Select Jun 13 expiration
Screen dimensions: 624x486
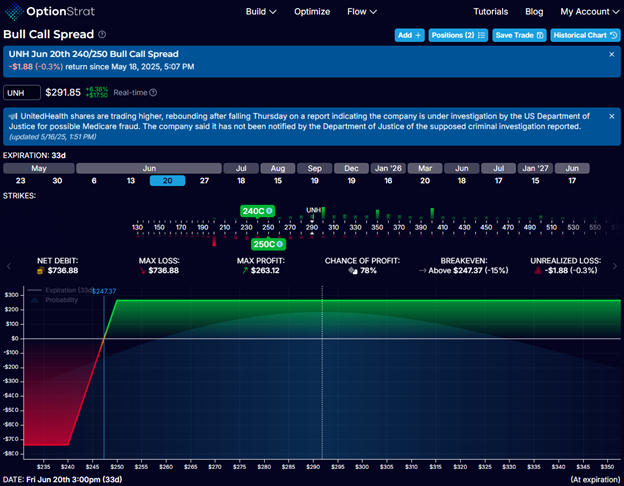pos(131,181)
